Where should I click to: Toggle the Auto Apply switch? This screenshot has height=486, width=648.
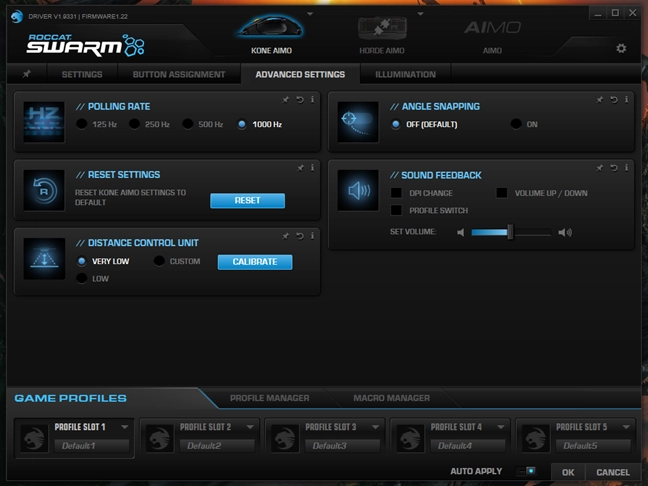click(526, 471)
